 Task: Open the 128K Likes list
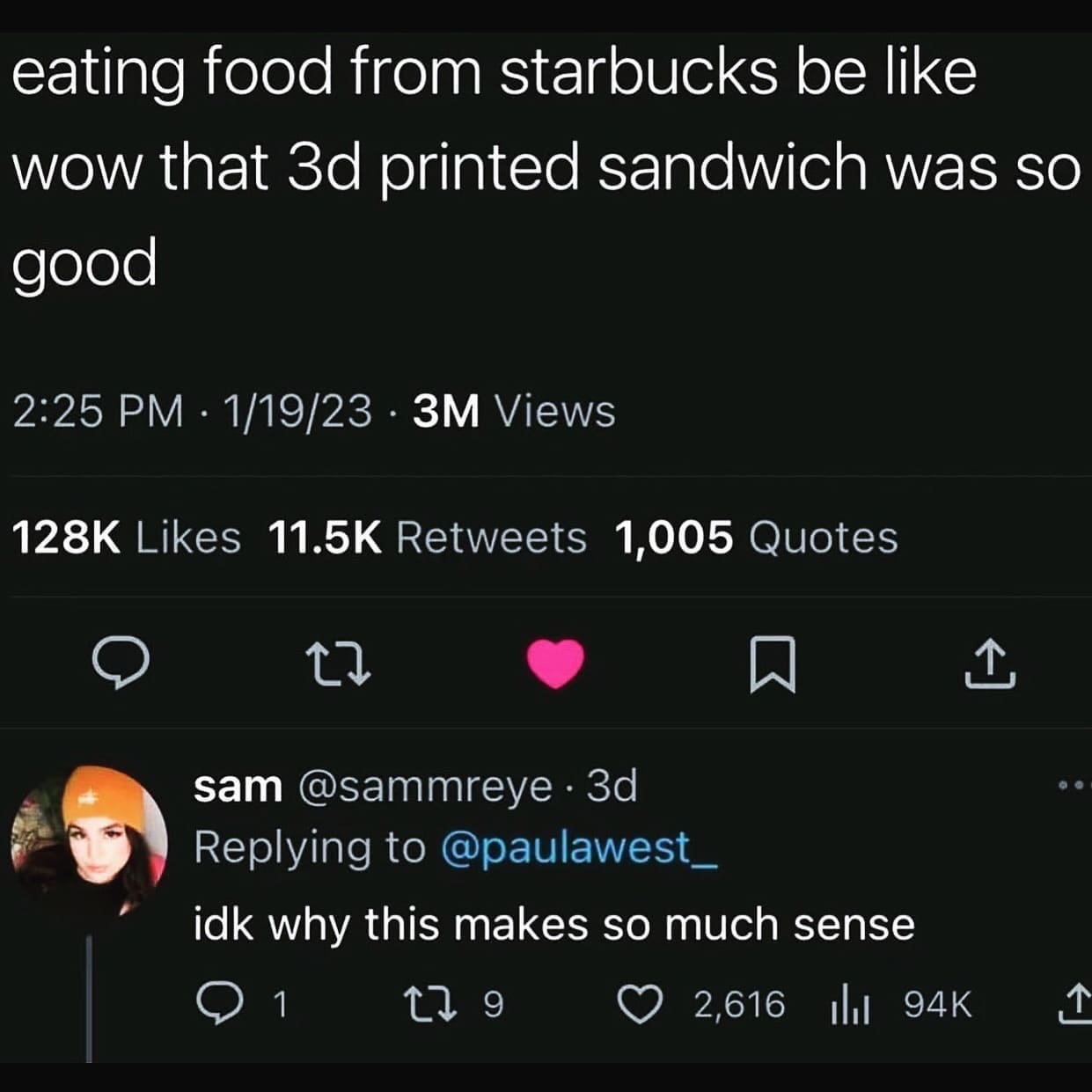(126, 537)
